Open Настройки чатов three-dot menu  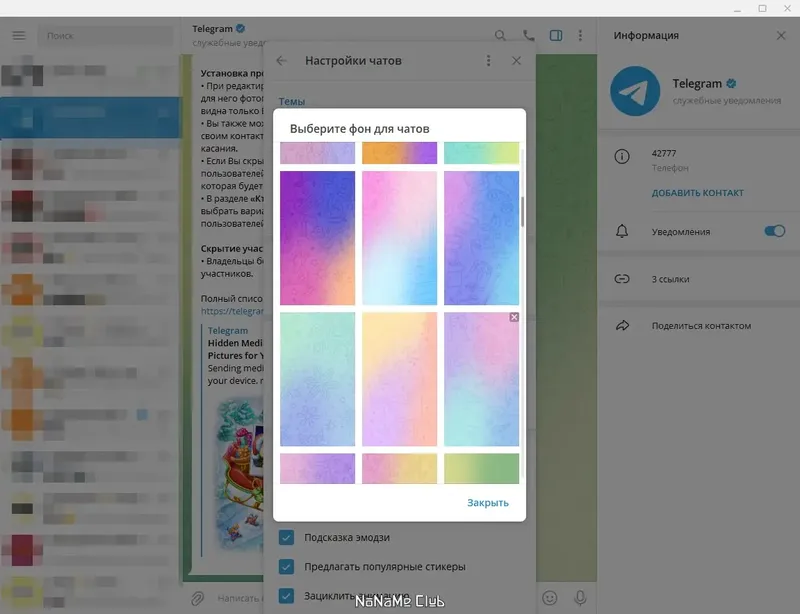coord(488,61)
